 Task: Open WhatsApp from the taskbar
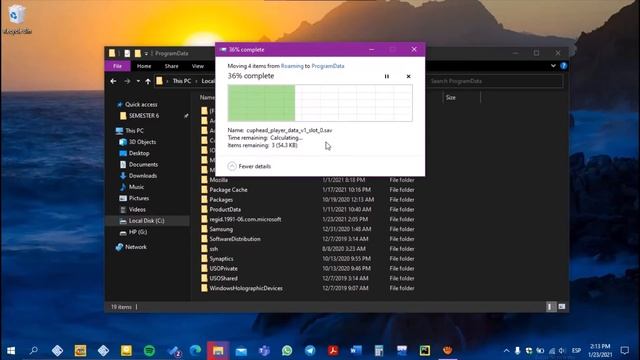point(287,350)
